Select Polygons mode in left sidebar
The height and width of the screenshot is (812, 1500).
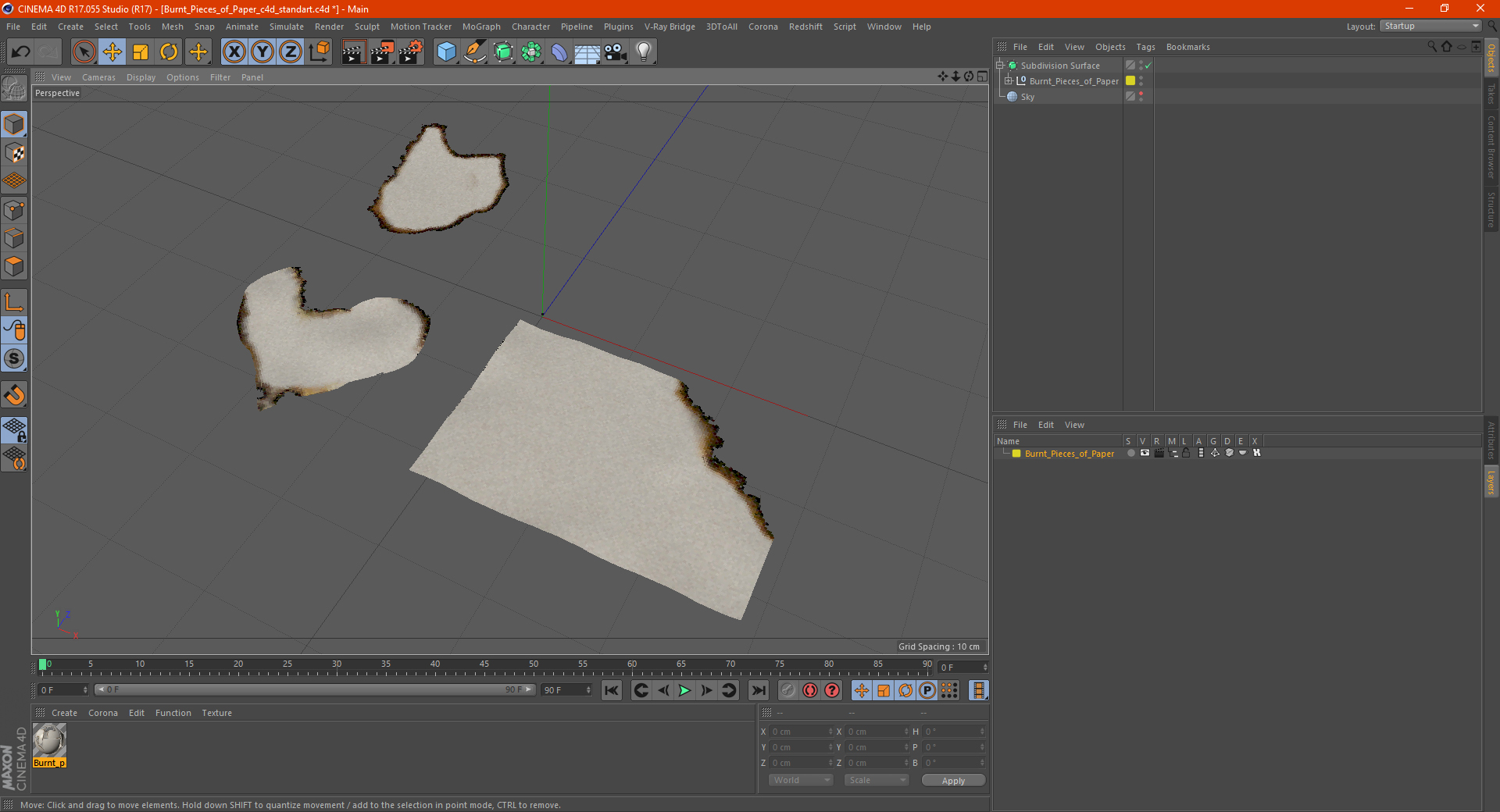(x=14, y=266)
